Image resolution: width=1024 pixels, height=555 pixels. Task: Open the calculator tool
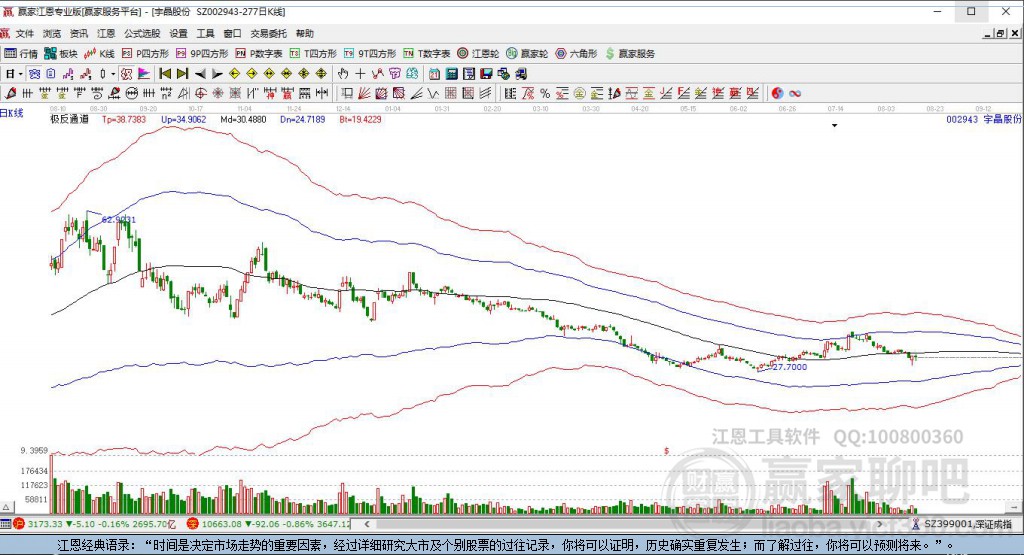coord(451,74)
